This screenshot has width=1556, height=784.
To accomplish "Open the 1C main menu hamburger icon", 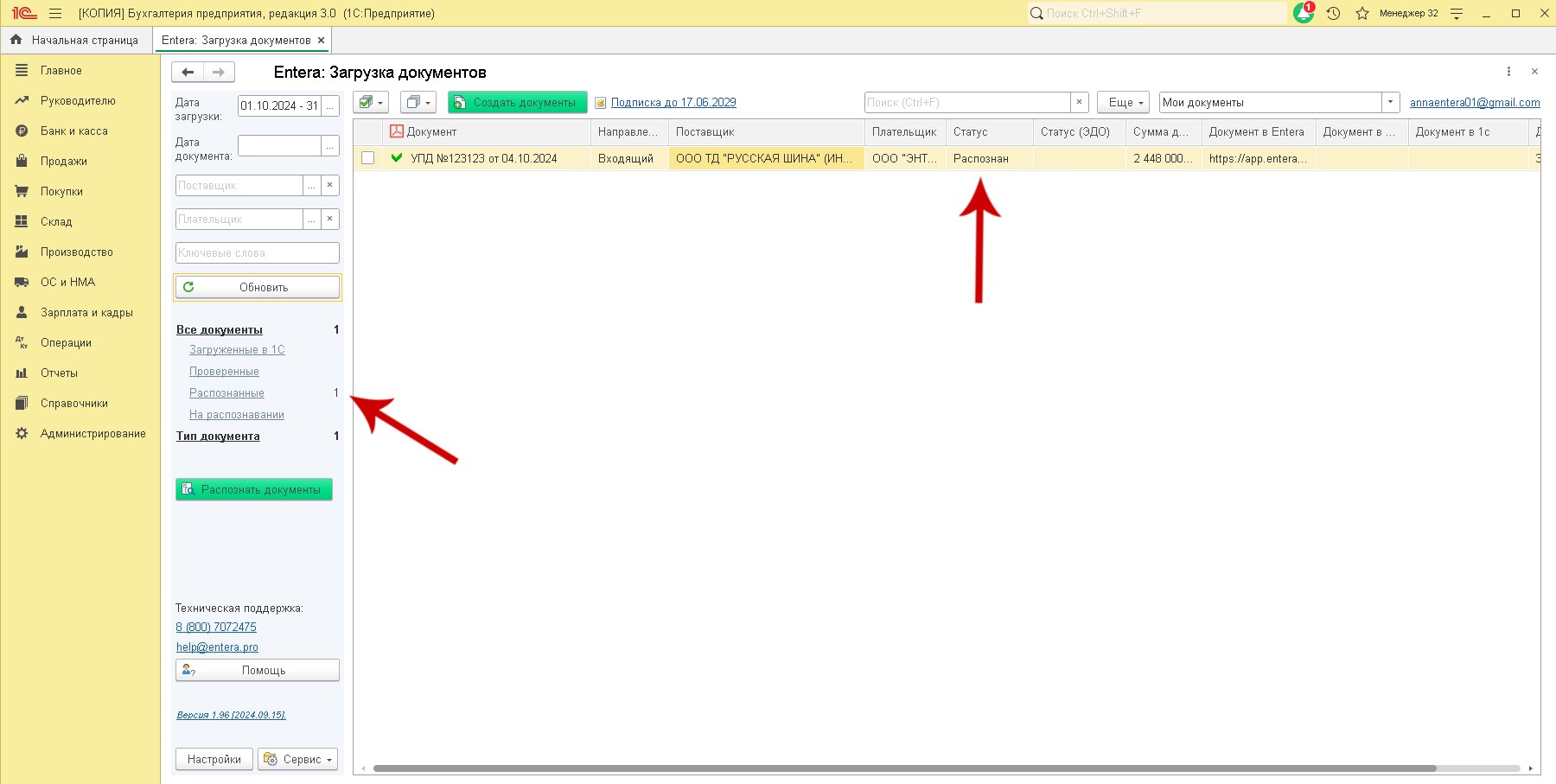I will [x=55, y=13].
